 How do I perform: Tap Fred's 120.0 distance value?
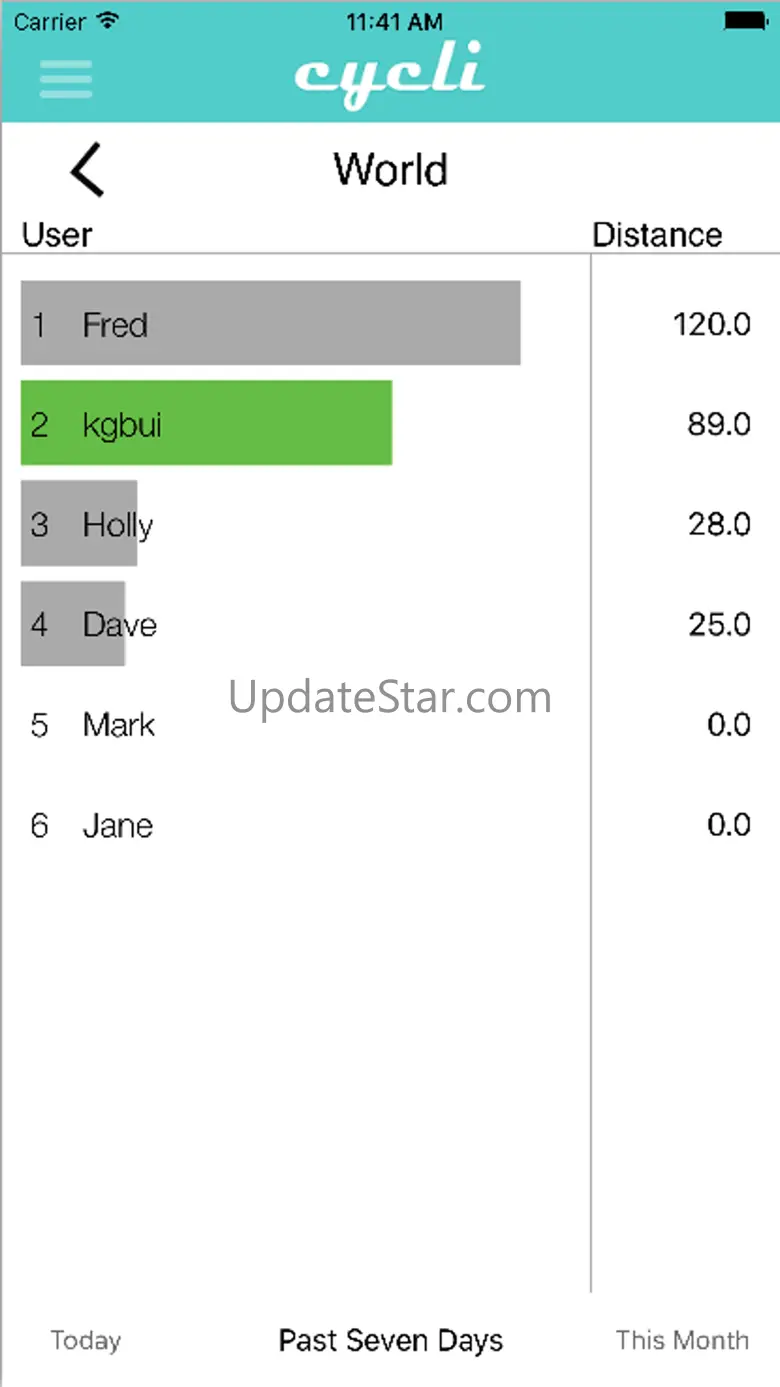tap(711, 324)
